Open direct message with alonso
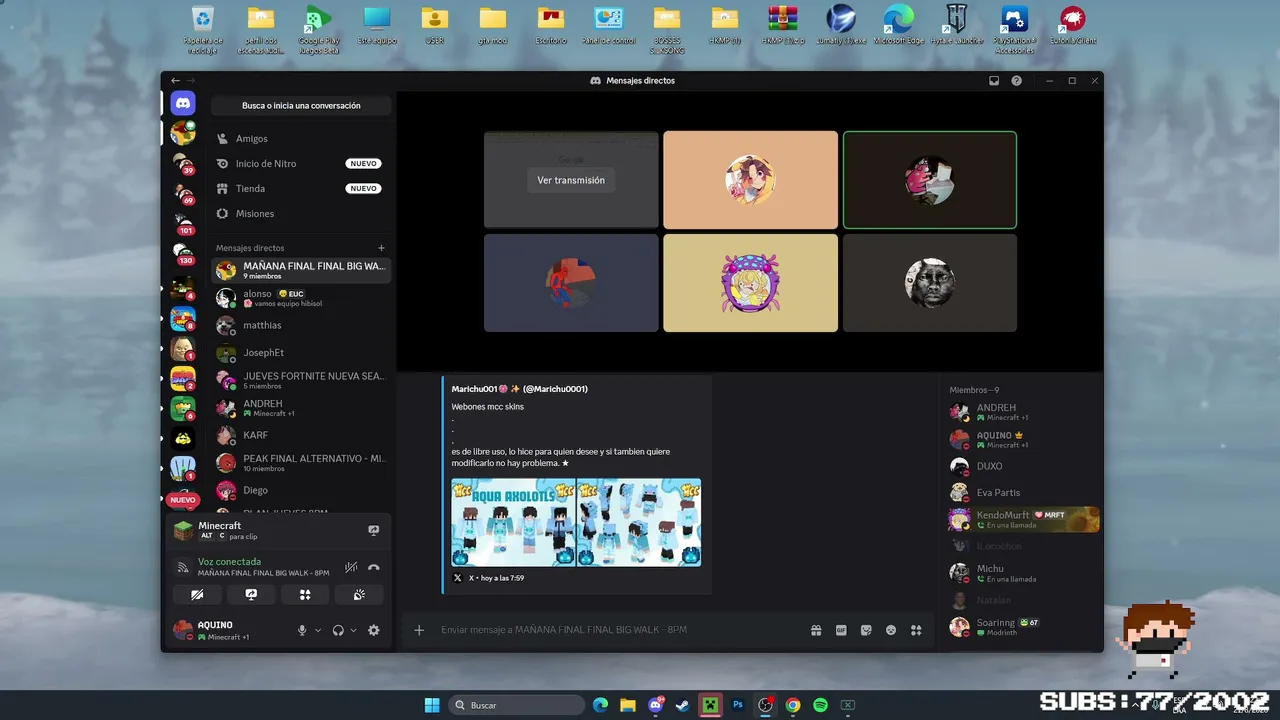 click(x=301, y=297)
